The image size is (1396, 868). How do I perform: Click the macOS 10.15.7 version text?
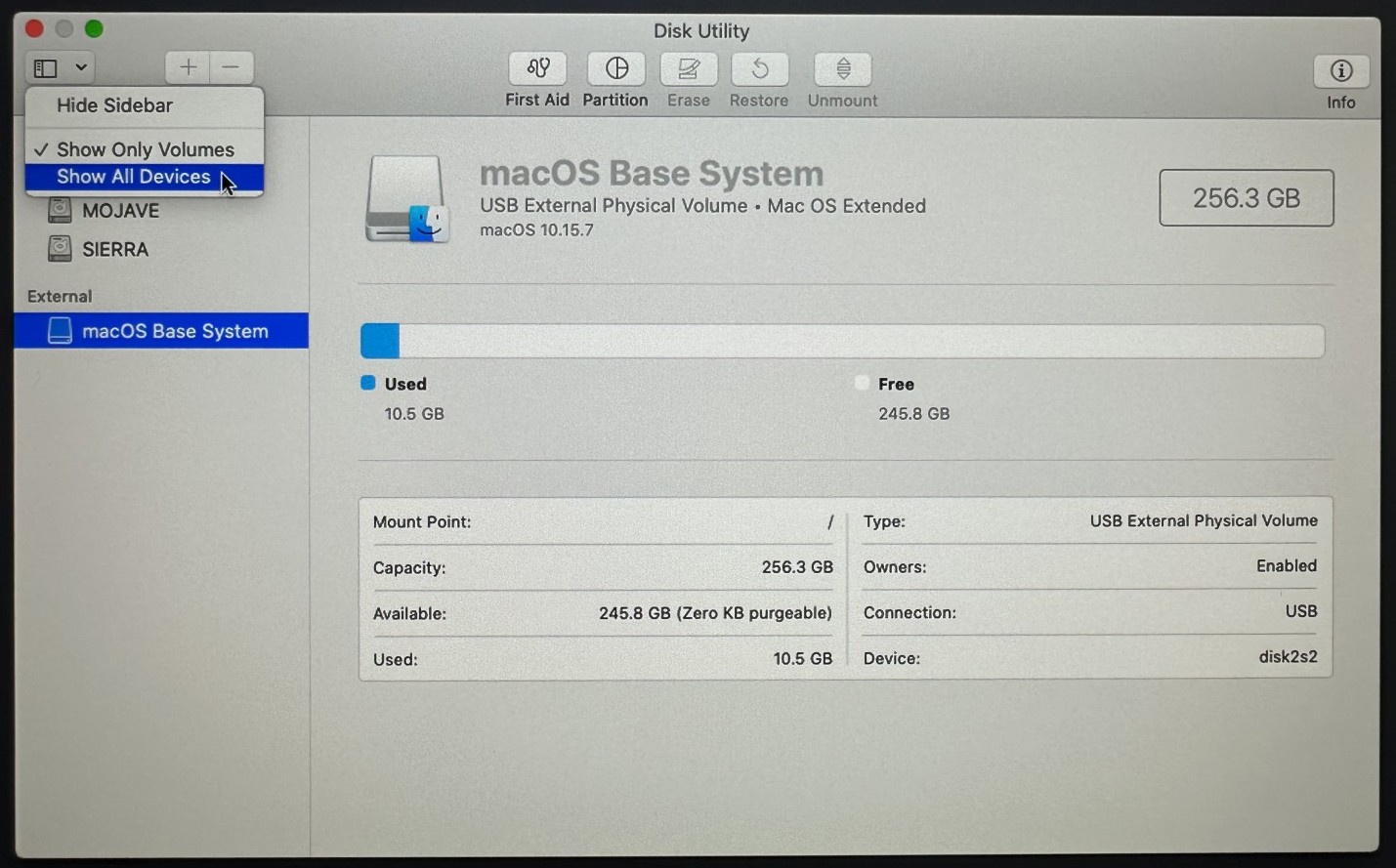pos(536,230)
